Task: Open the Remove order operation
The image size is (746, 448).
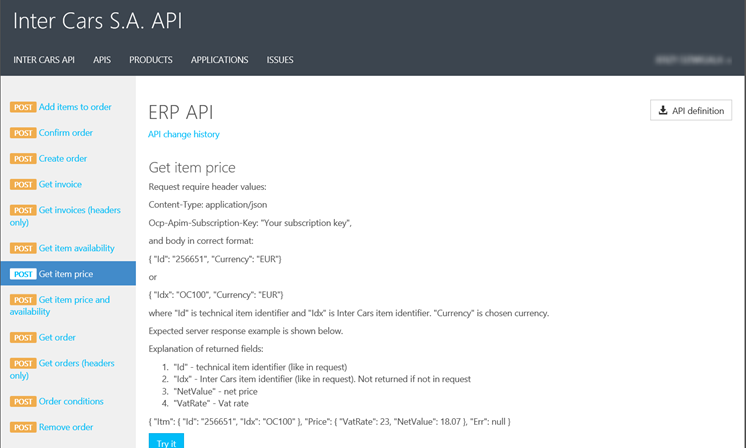Action: coord(67,428)
